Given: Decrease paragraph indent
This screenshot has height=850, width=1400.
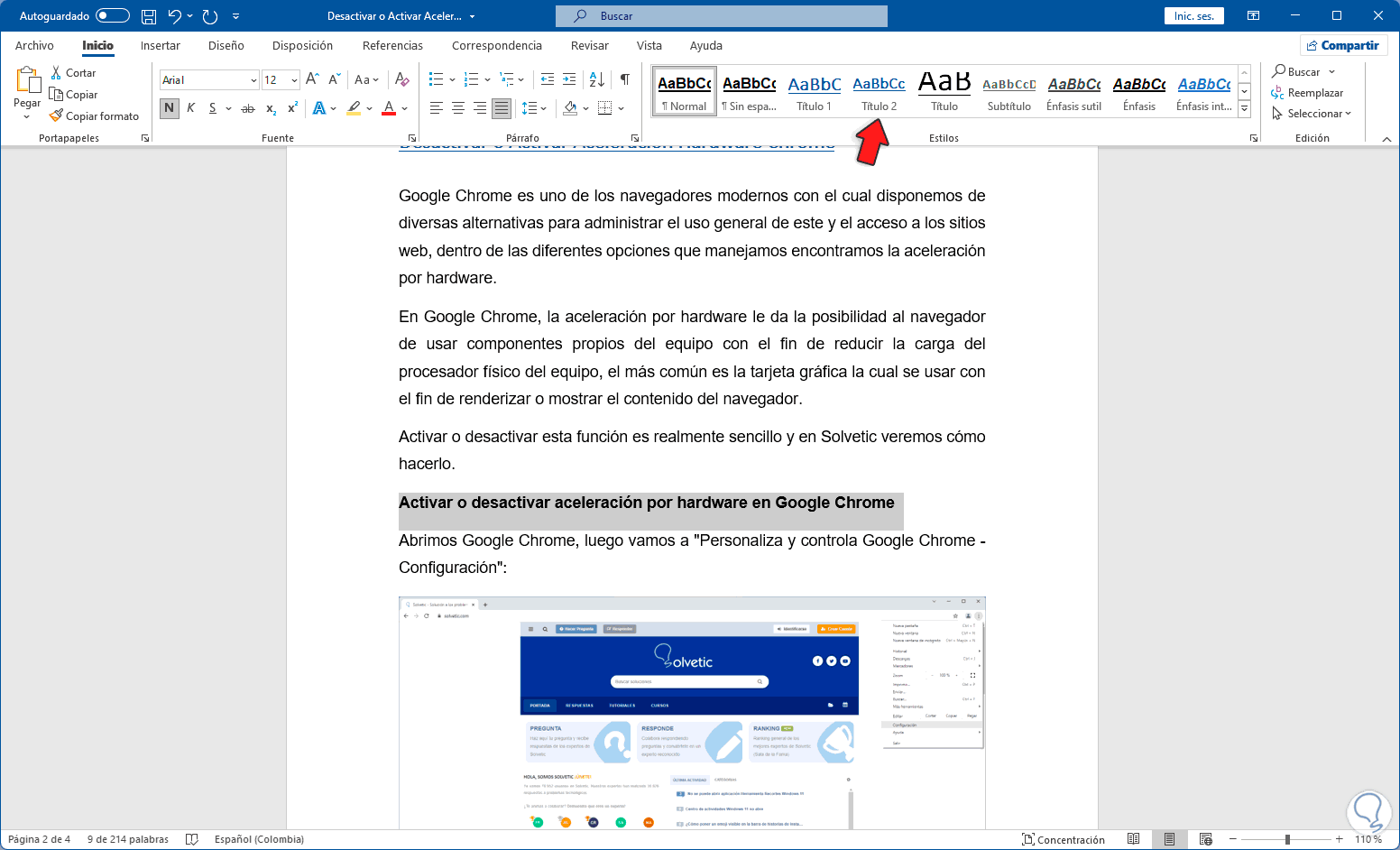Looking at the screenshot, I should pos(548,79).
